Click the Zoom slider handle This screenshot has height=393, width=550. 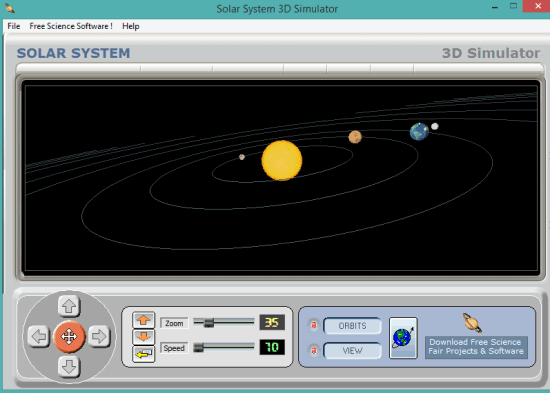click(209, 322)
